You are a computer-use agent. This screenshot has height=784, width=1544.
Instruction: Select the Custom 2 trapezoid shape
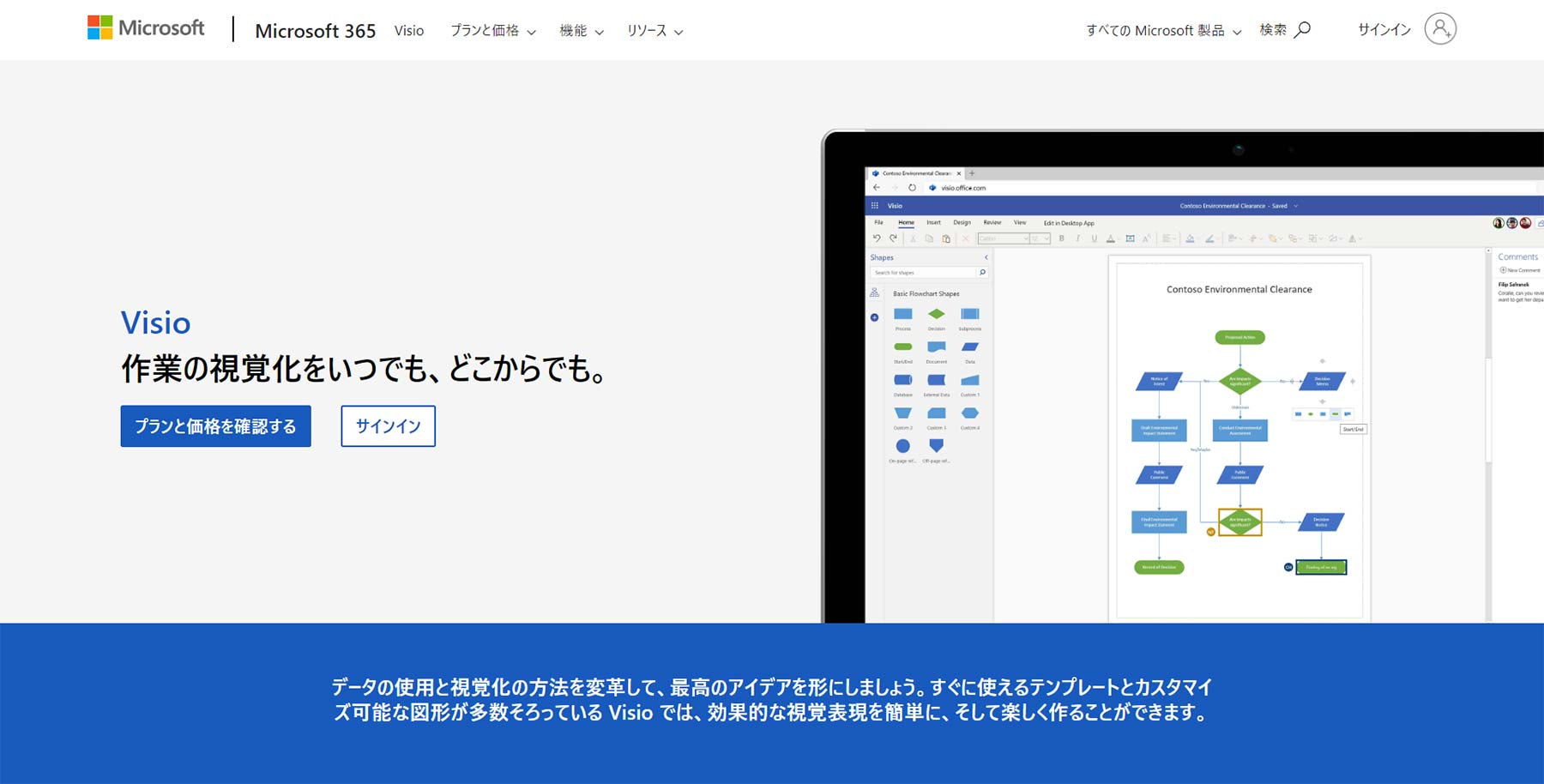tap(903, 413)
